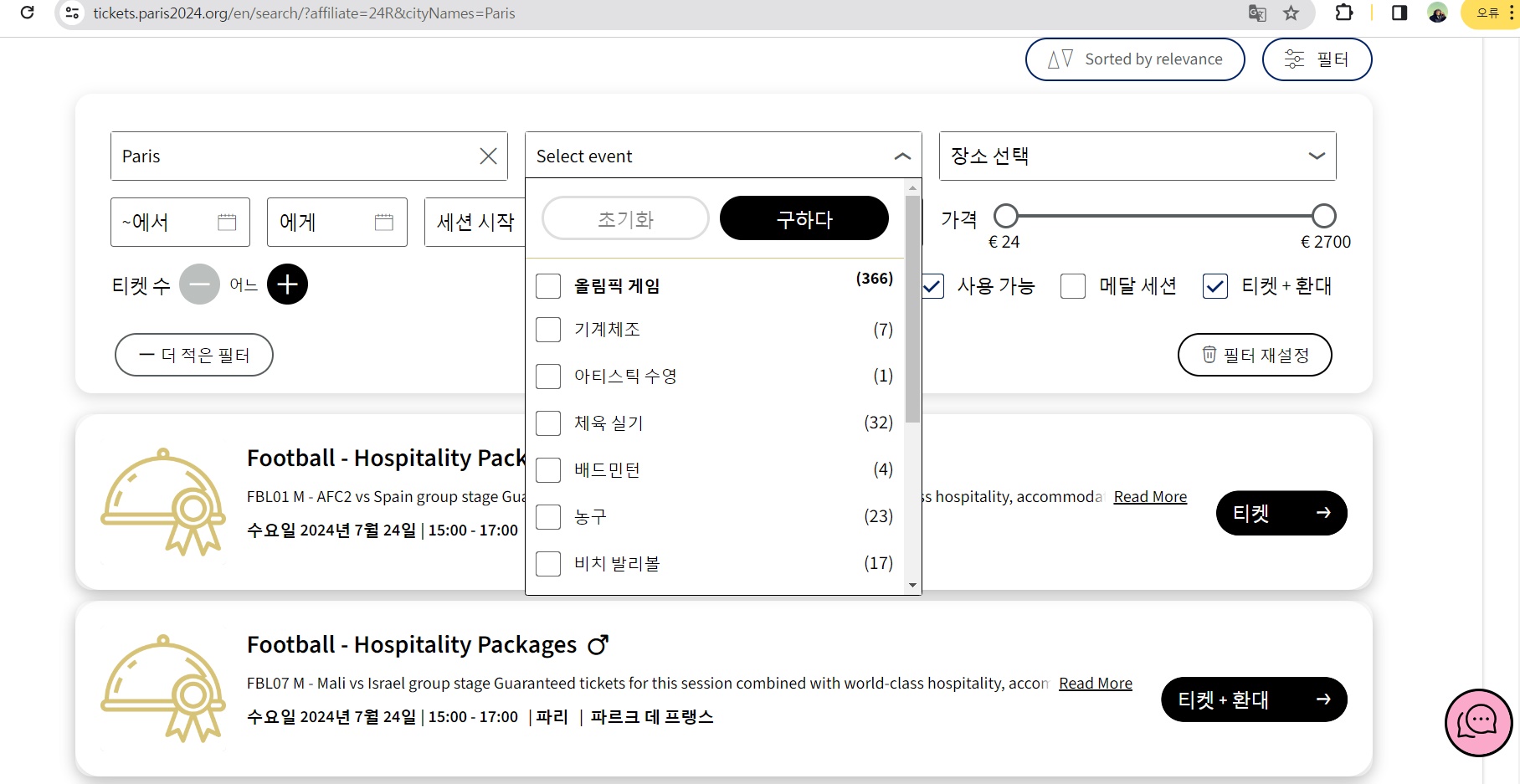1520x784 pixels.
Task: Click the trash icon on 필터 재설정
Action: coord(1208,355)
